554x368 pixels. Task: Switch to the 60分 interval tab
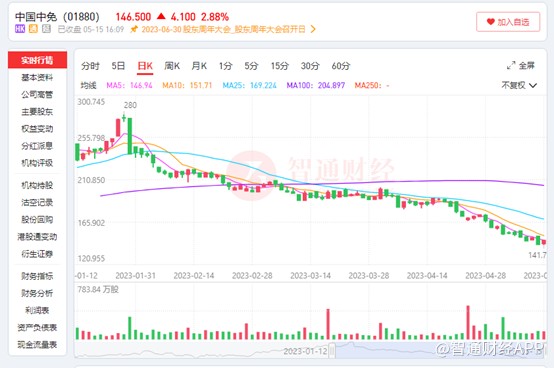[341, 66]
